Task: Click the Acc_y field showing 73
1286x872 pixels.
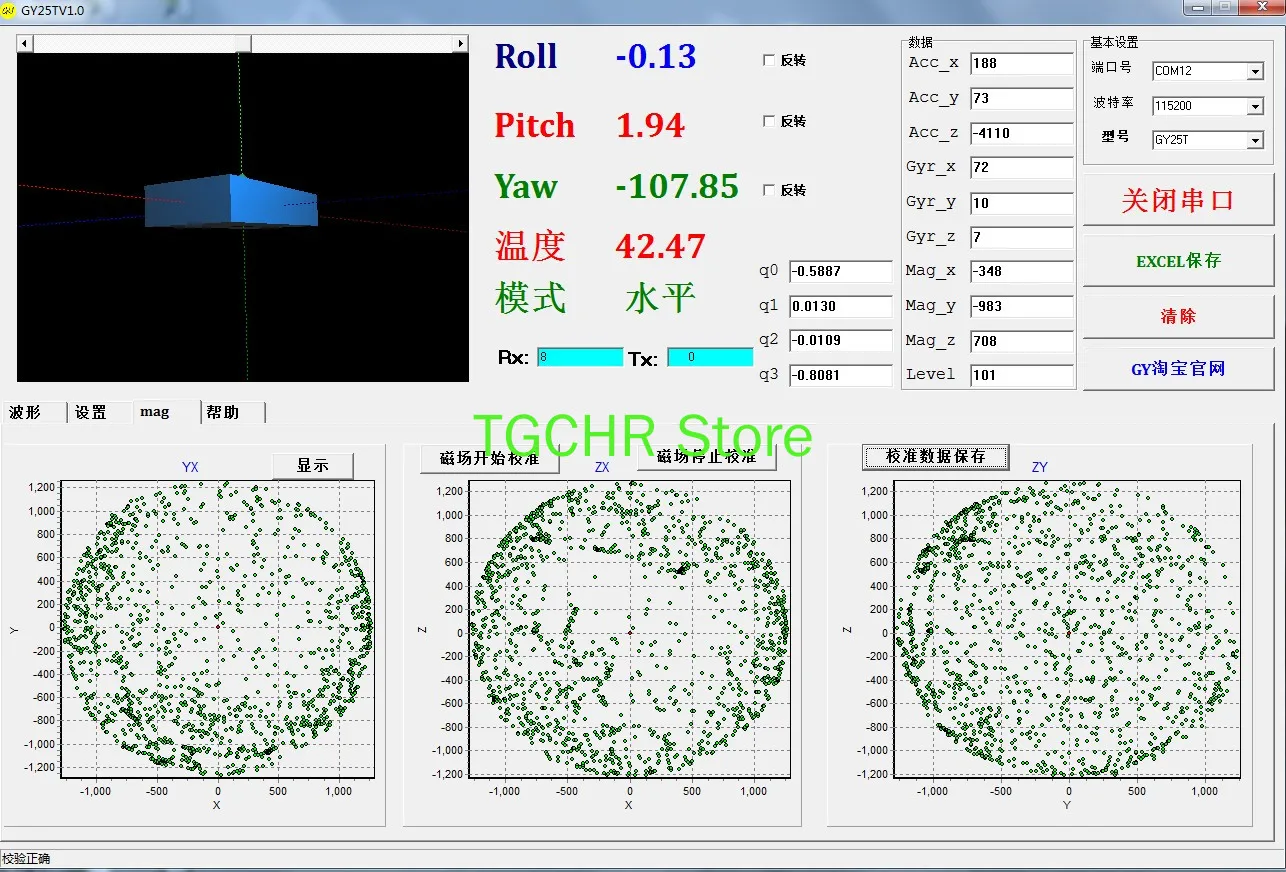Action: click(x=1021, y=98)
